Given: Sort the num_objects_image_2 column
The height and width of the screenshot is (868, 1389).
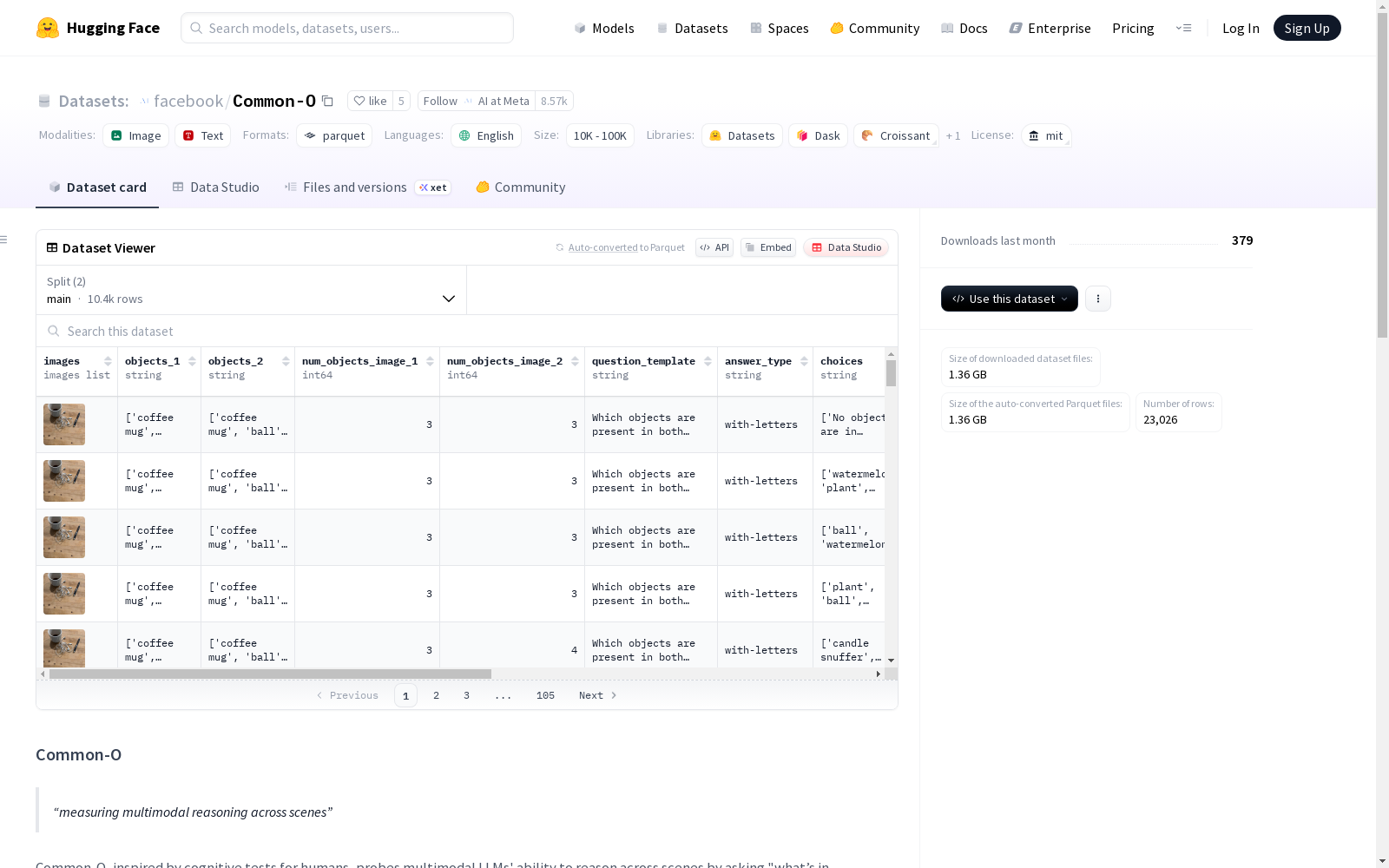Looking at the screenshot, I should pos(575,361).
